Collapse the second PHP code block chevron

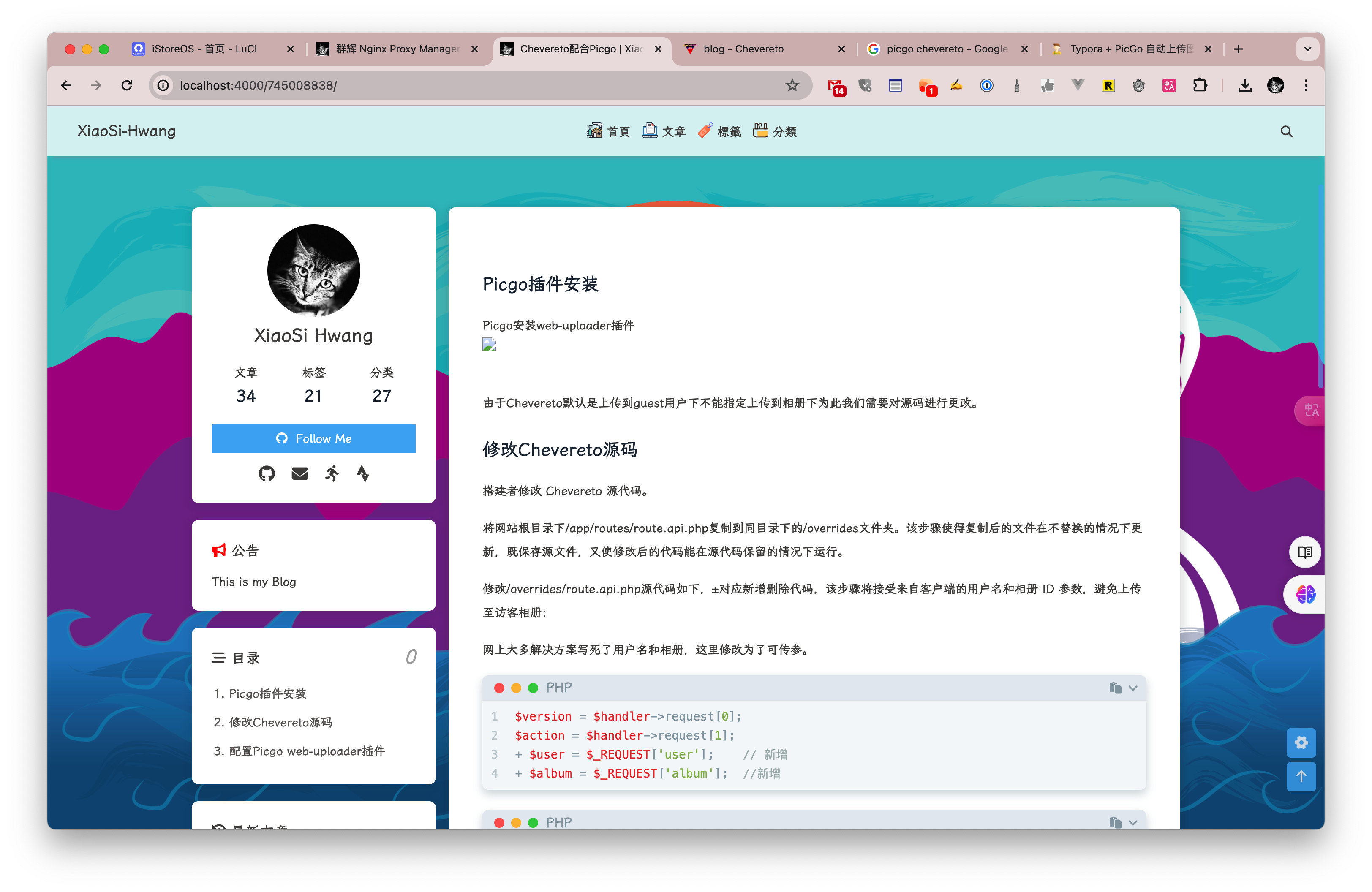(1133, 822)
